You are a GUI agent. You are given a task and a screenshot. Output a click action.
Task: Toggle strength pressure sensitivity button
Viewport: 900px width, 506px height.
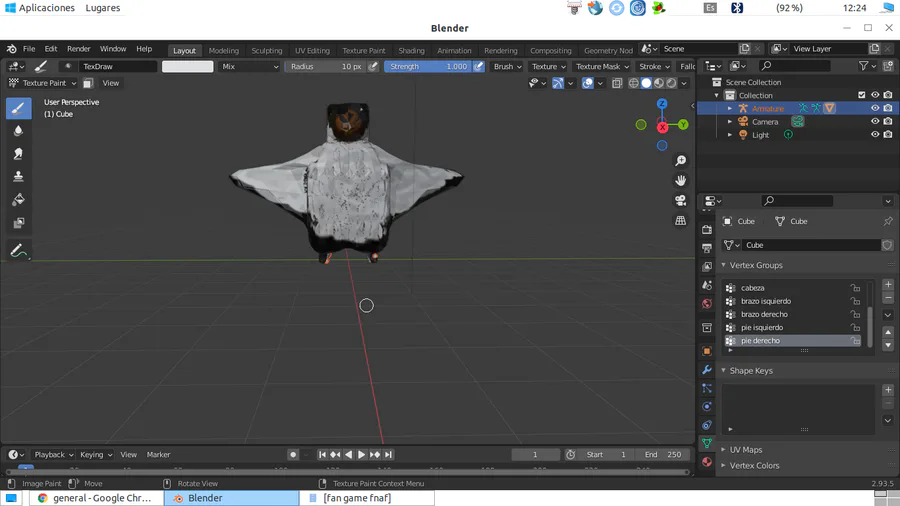[x=479, y=67]
